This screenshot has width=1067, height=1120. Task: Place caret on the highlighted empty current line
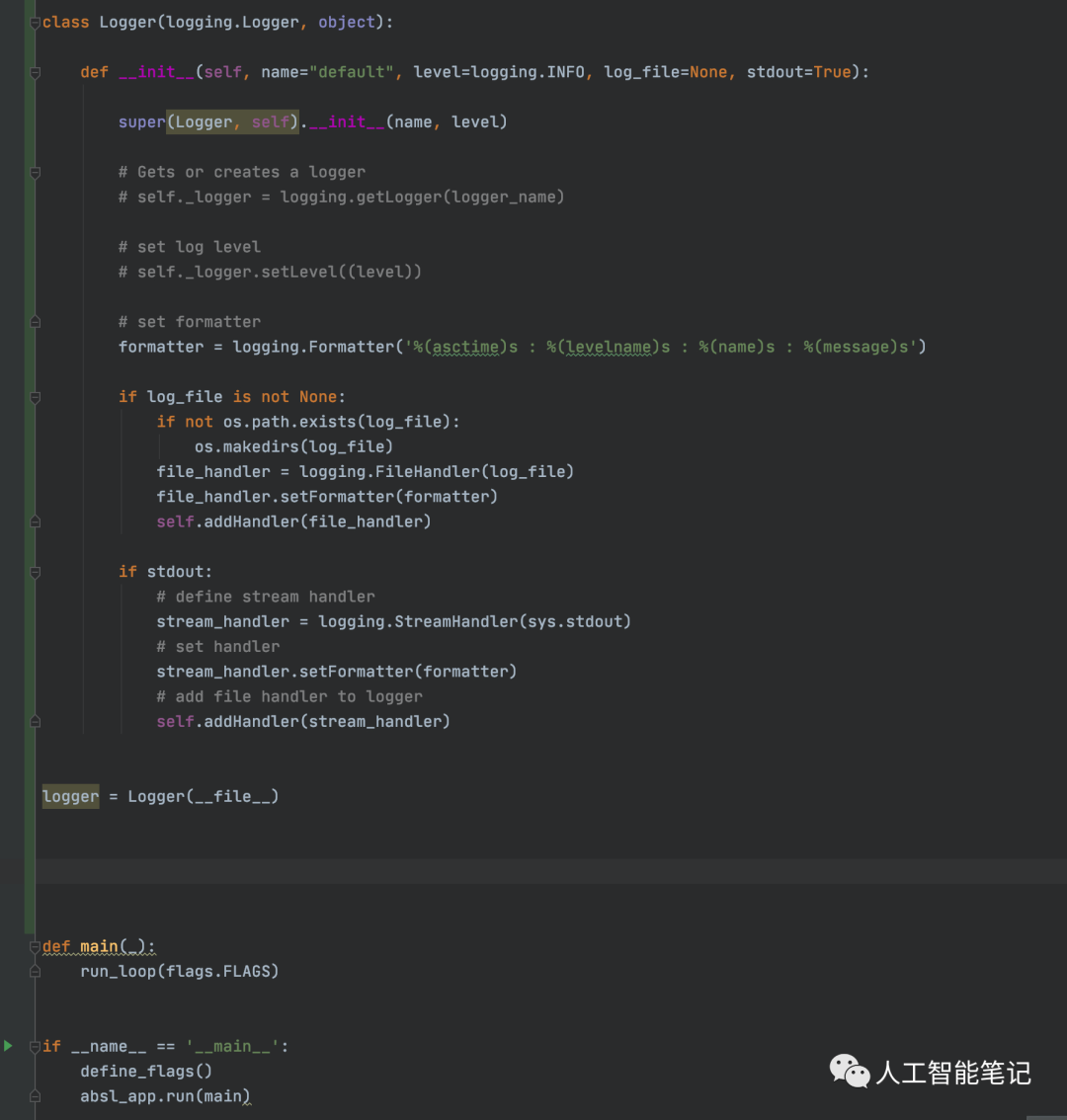click(x=551, y=871)
